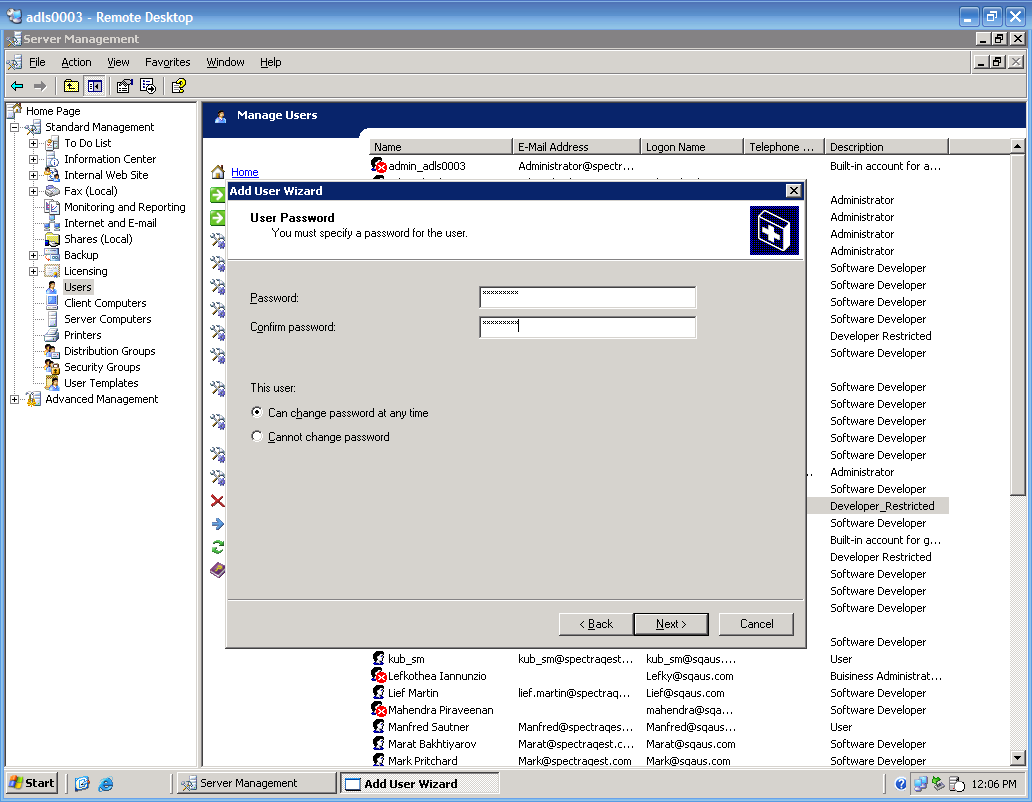
Task: Expand the To Do List node
Action: (33, 143)
